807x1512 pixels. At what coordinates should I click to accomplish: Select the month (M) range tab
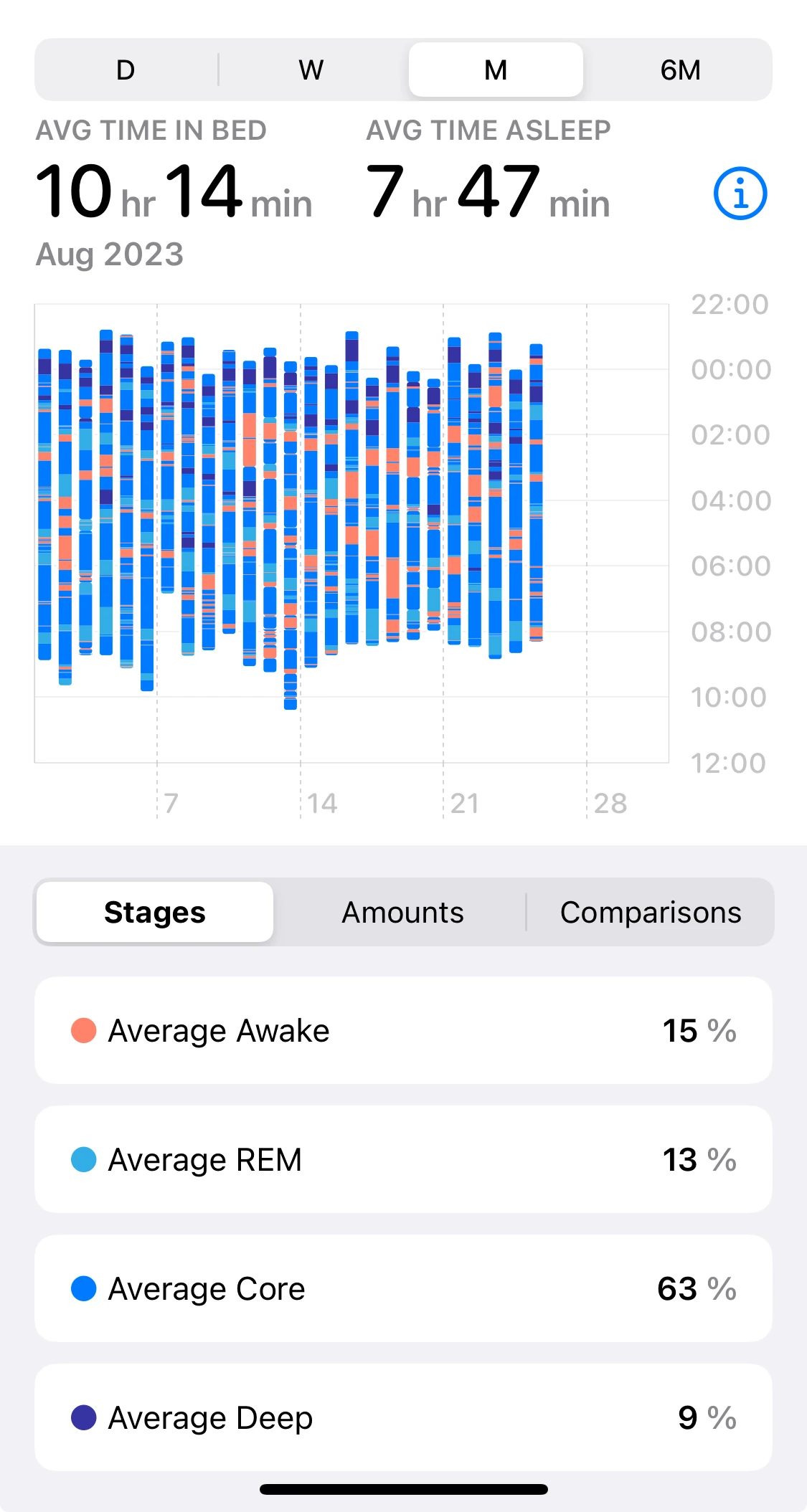pyautogui.click(x=496, y=70)
